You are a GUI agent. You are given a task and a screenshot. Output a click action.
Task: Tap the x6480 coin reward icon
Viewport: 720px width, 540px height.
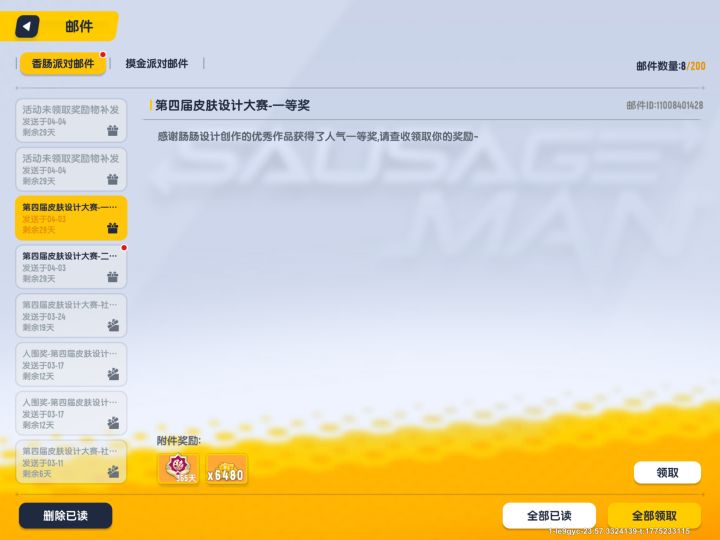point(226,469)
